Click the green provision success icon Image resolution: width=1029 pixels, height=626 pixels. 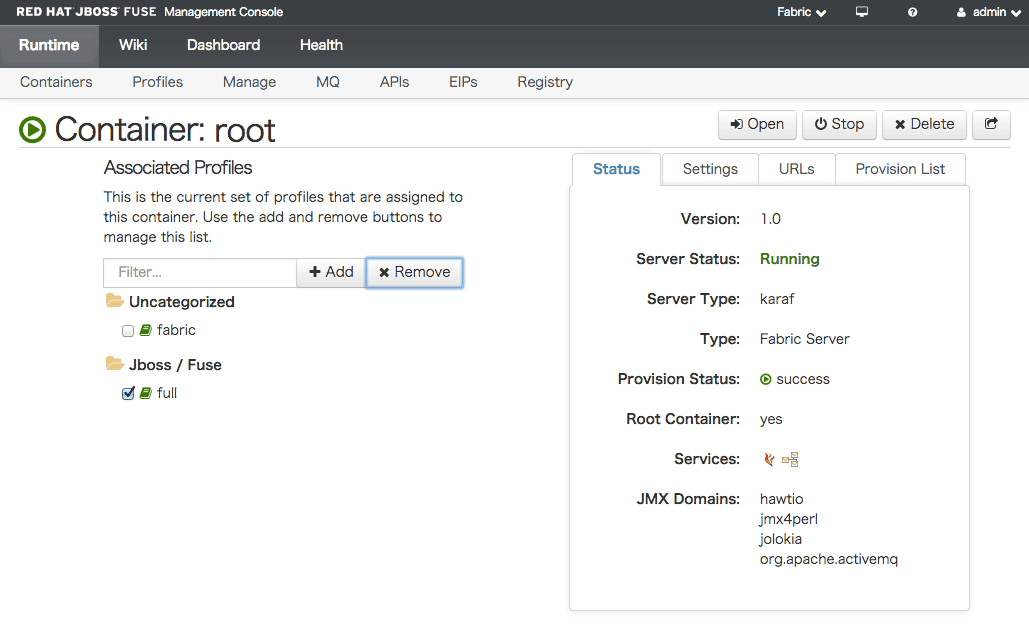(x=765, y=379)
